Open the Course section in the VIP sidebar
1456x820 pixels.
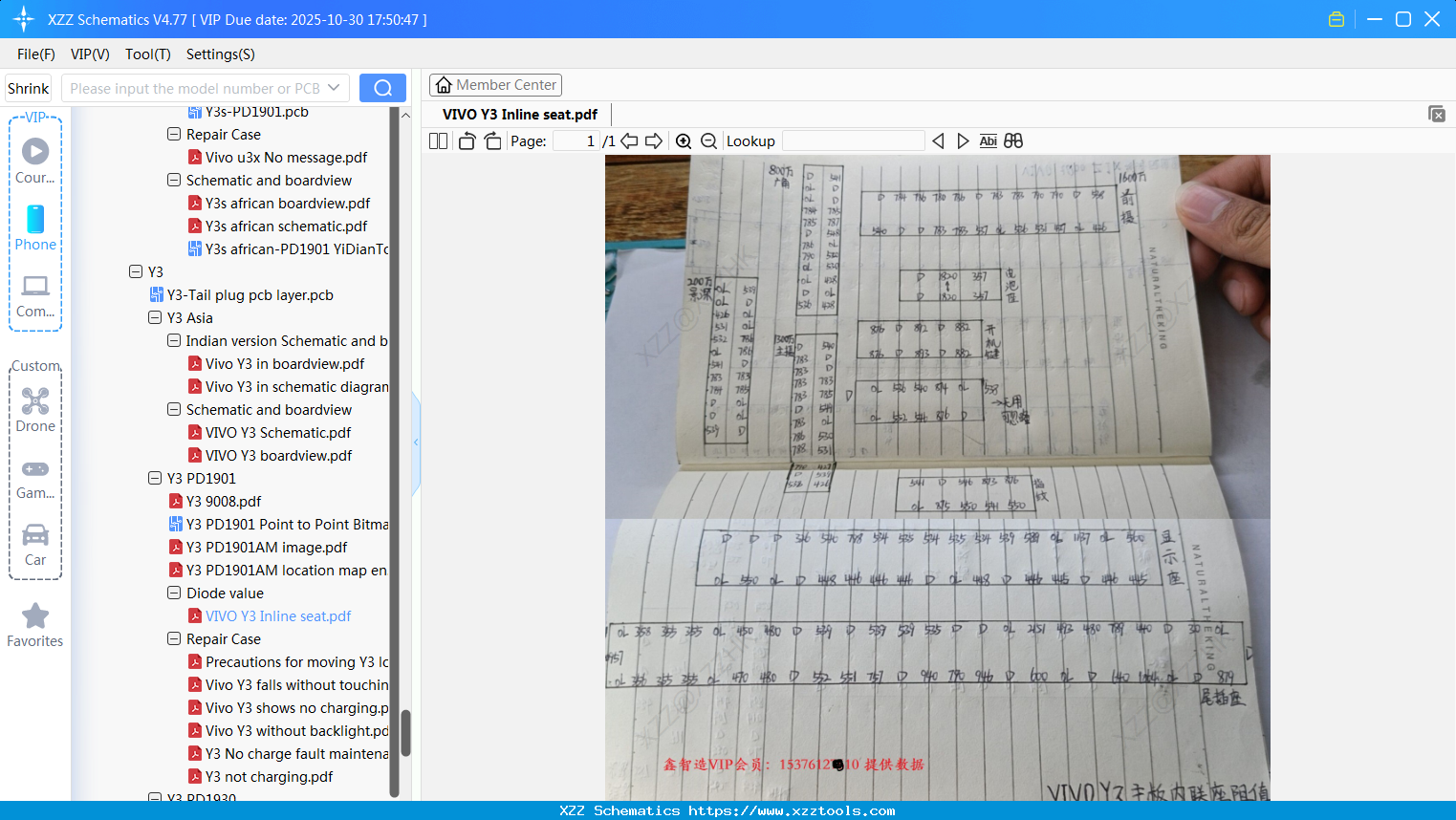(x=35, y=162)
